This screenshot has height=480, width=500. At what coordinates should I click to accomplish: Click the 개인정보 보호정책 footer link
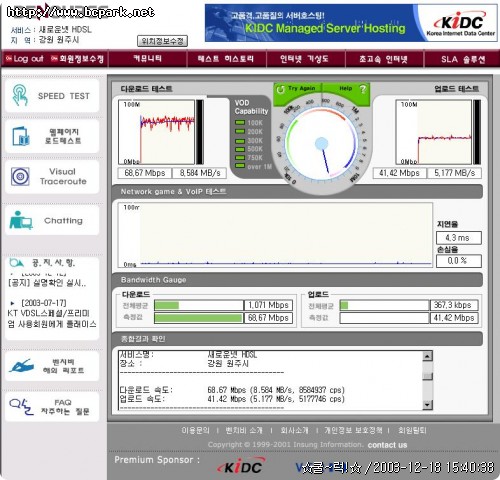pos(353,430)
